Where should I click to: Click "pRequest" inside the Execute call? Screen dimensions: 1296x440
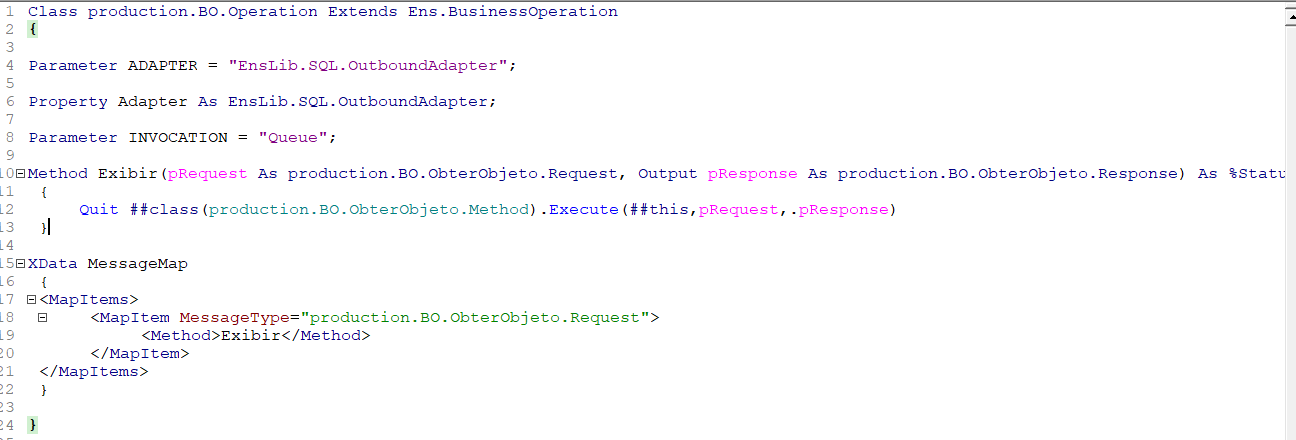[x=738, y=210]
